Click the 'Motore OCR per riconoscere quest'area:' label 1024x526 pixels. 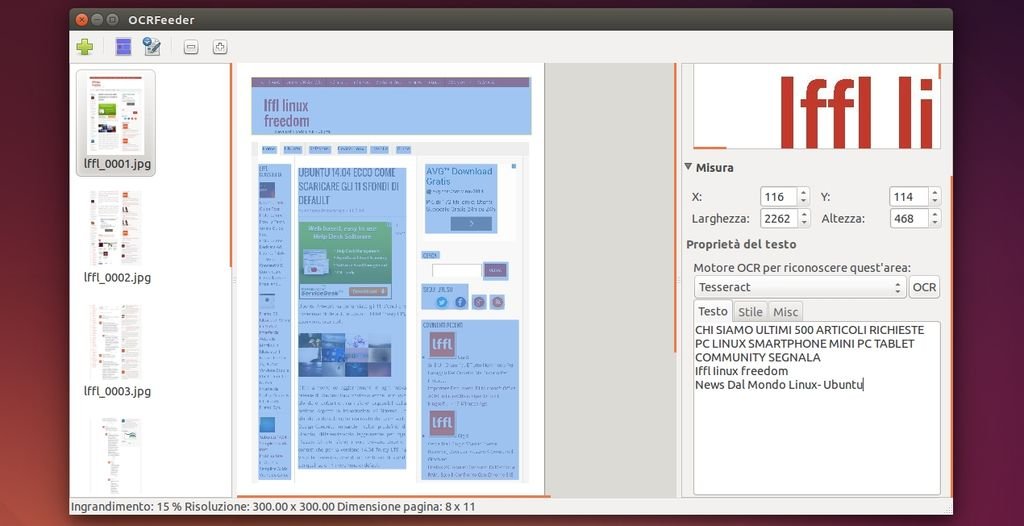(x=802, y=267)
